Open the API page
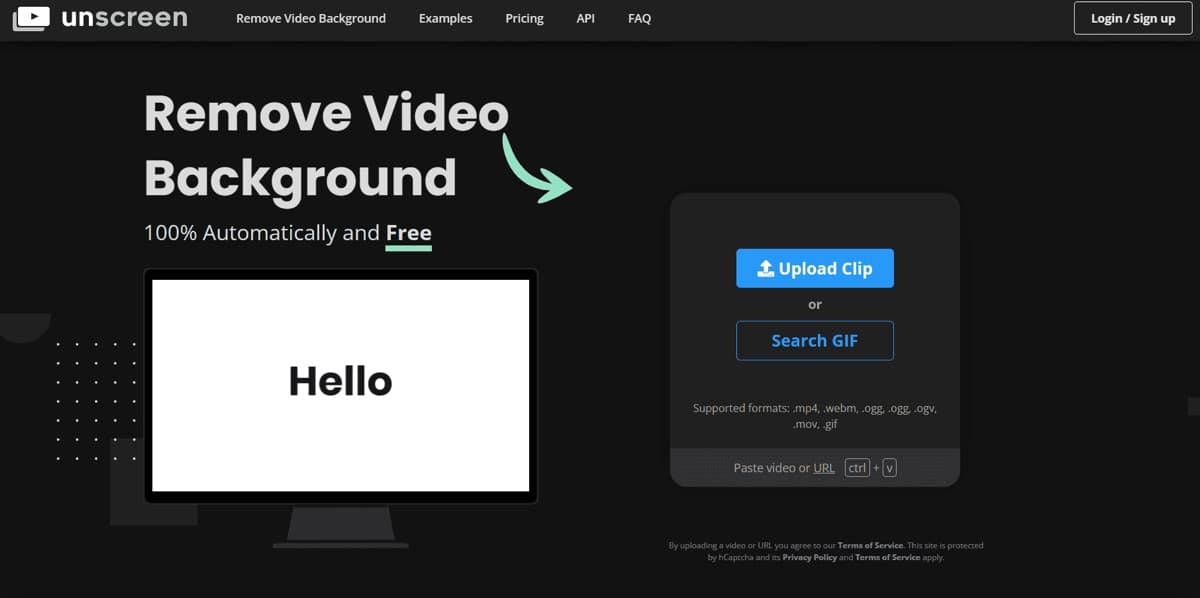The height and width of the screenshot is (598, 1200). (586, 18)
